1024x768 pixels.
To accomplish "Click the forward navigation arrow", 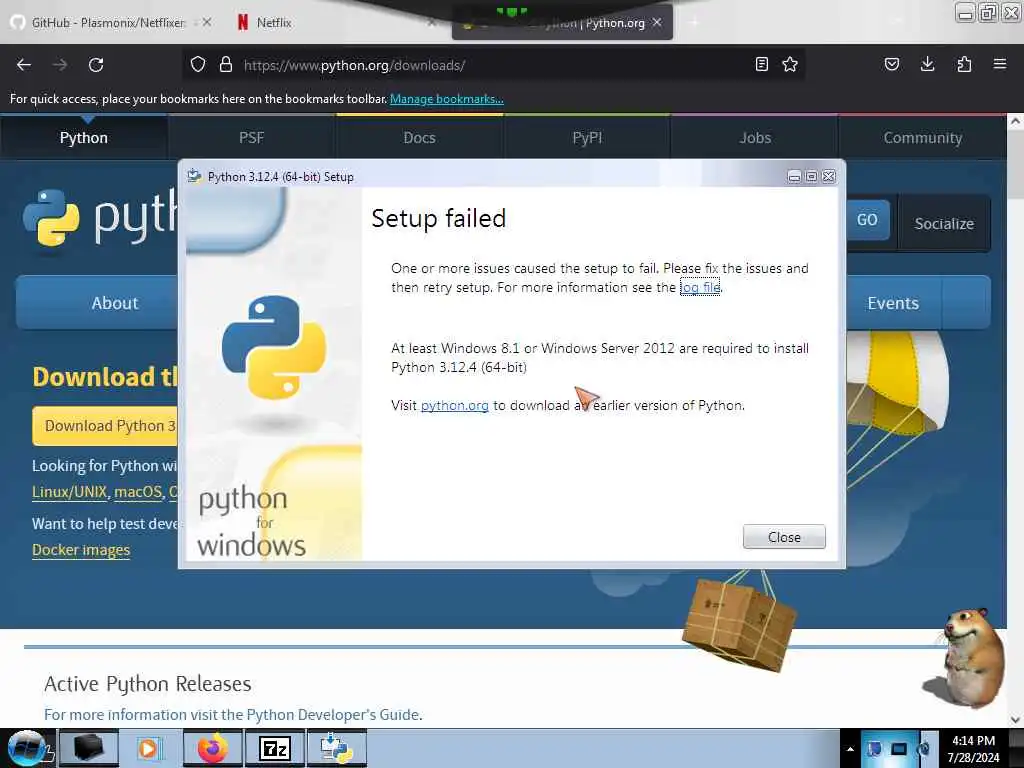I will point(60,65).
